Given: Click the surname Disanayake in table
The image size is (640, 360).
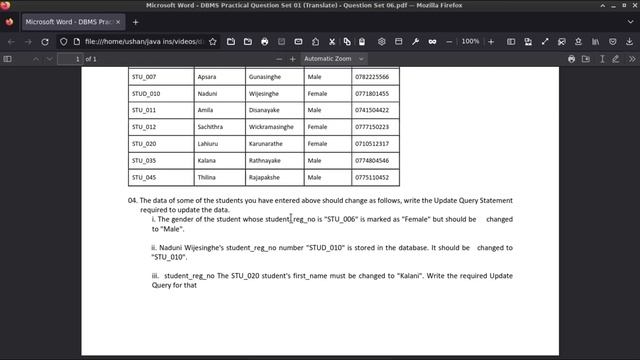Looking at the screenshot, I should [264, 110].
